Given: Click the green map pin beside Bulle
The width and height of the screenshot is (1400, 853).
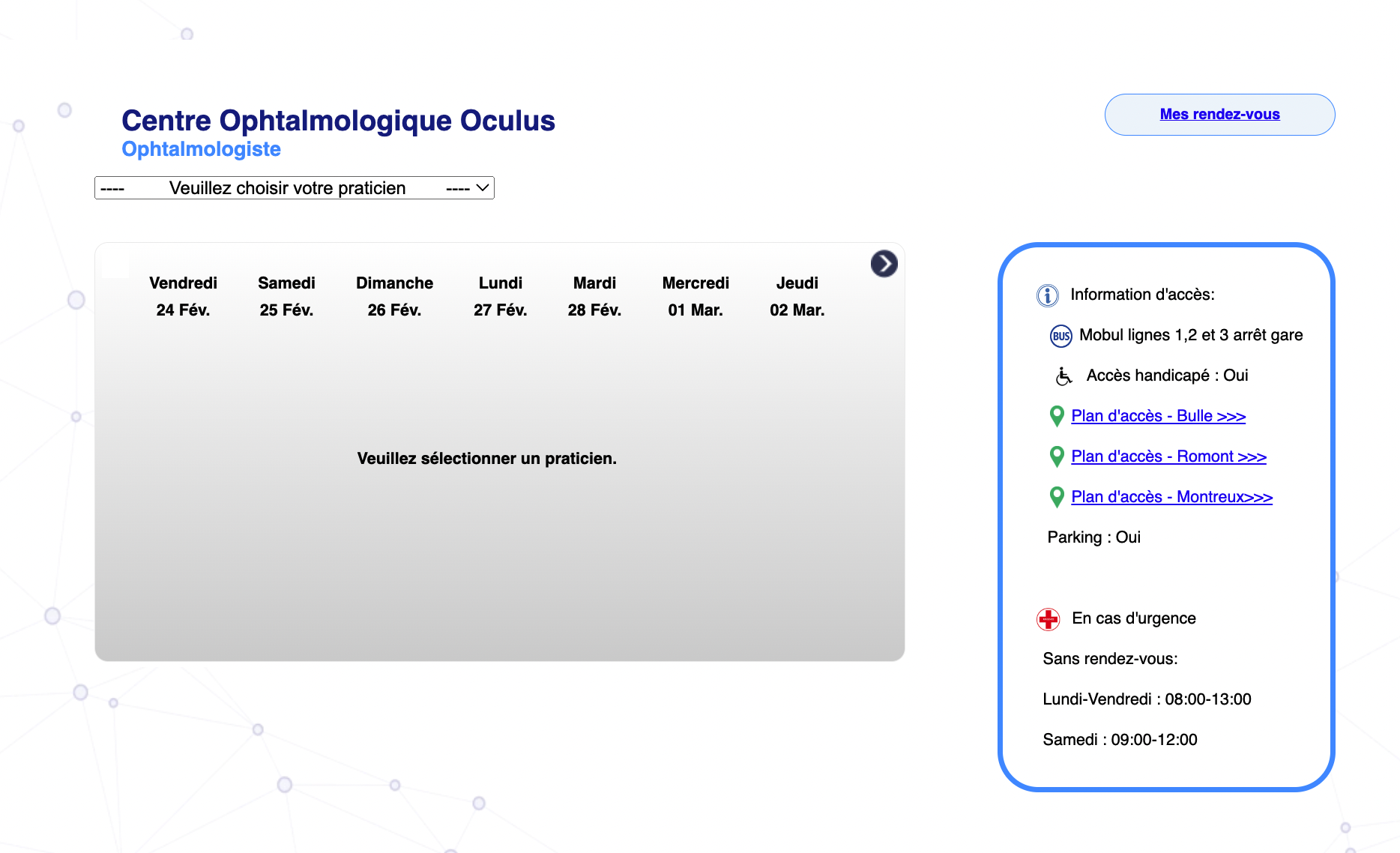Looking at the screenshot, I should click(x=1057, y=416).
